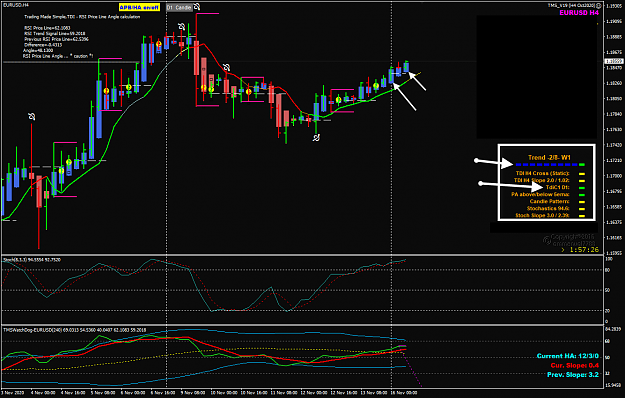Toggle the yellow APB/HA on/off button
Image resolution: width=625 pixels, height=398 pixels.
pyautogui.click(x=139, y=7)
